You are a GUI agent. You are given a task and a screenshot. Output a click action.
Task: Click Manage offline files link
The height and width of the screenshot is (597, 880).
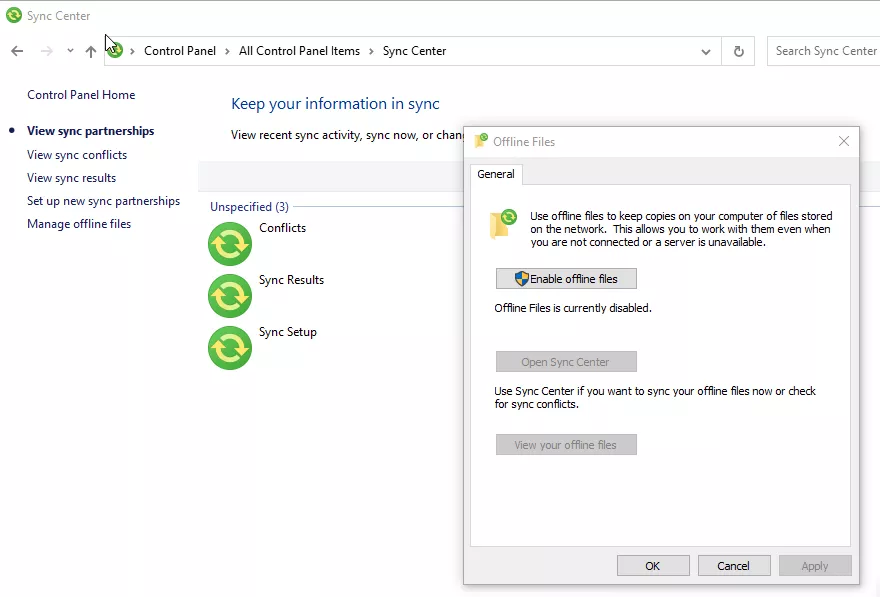tap(79, 224)
